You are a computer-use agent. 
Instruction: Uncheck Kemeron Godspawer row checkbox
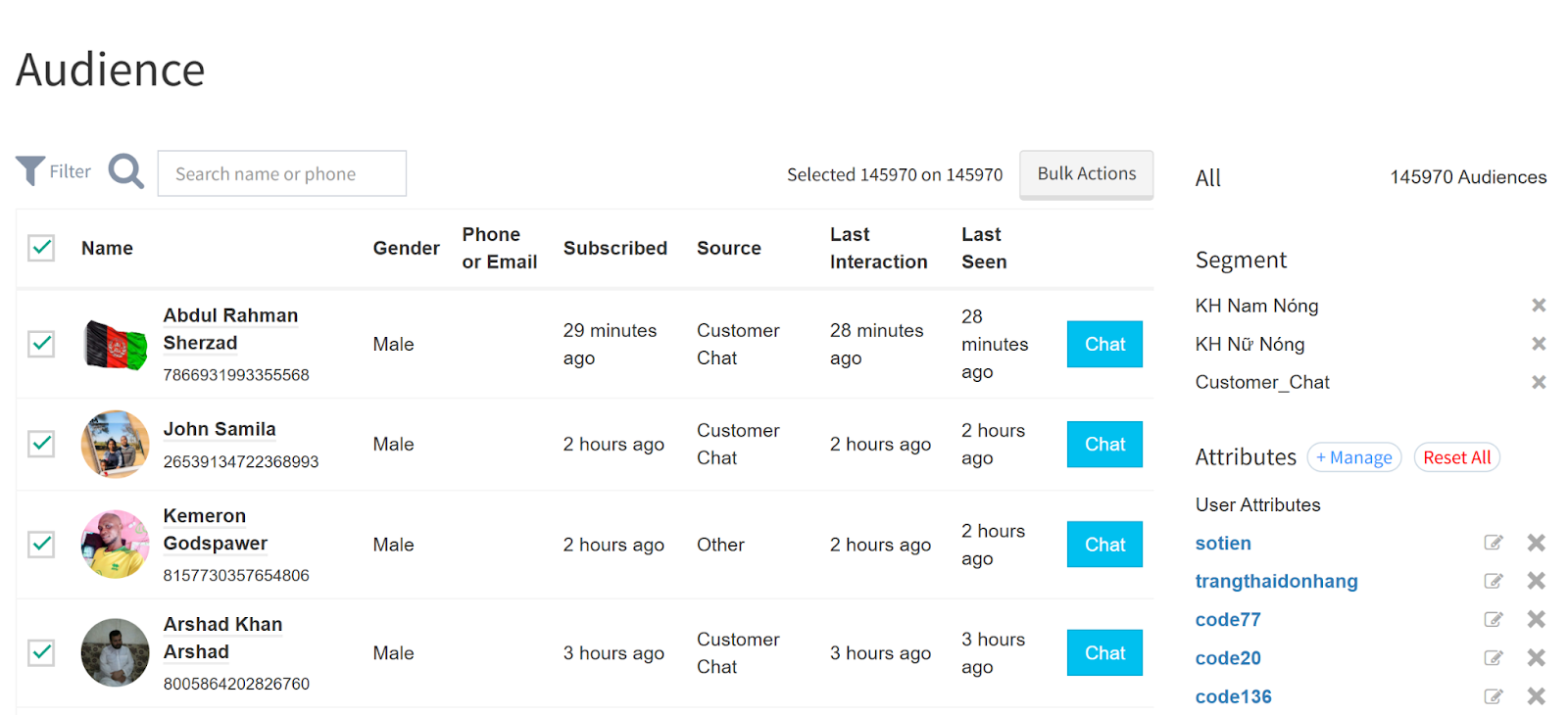point(41,544)
